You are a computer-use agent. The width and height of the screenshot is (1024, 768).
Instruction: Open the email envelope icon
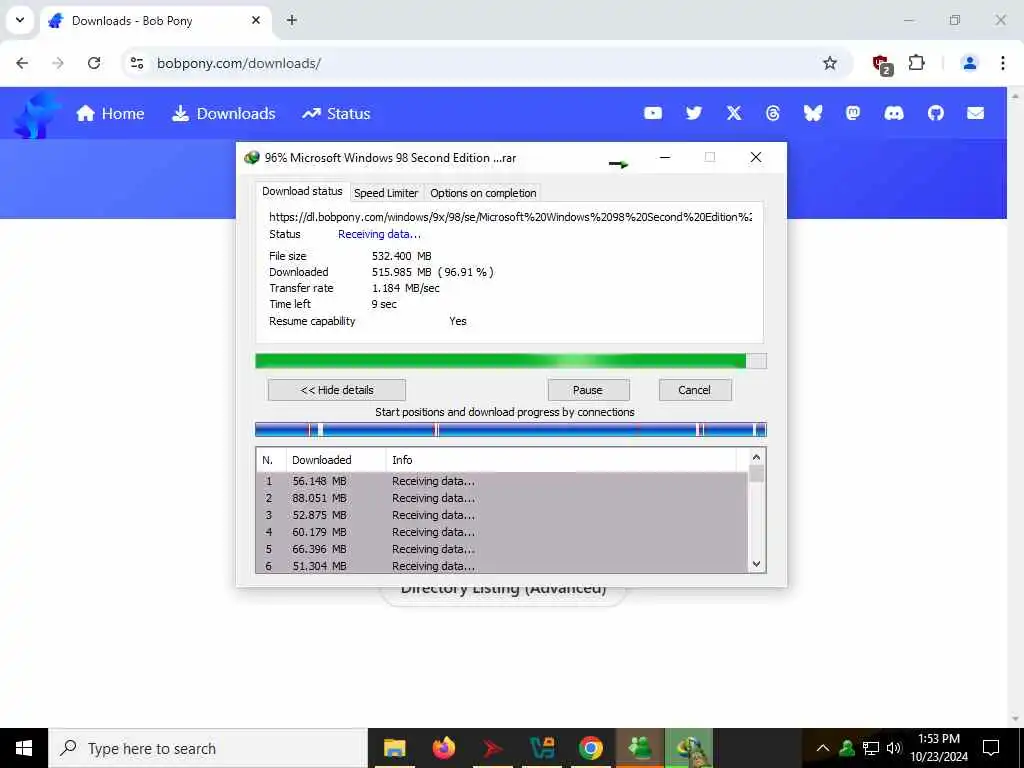pyautogui.click(x=975, y=113)
